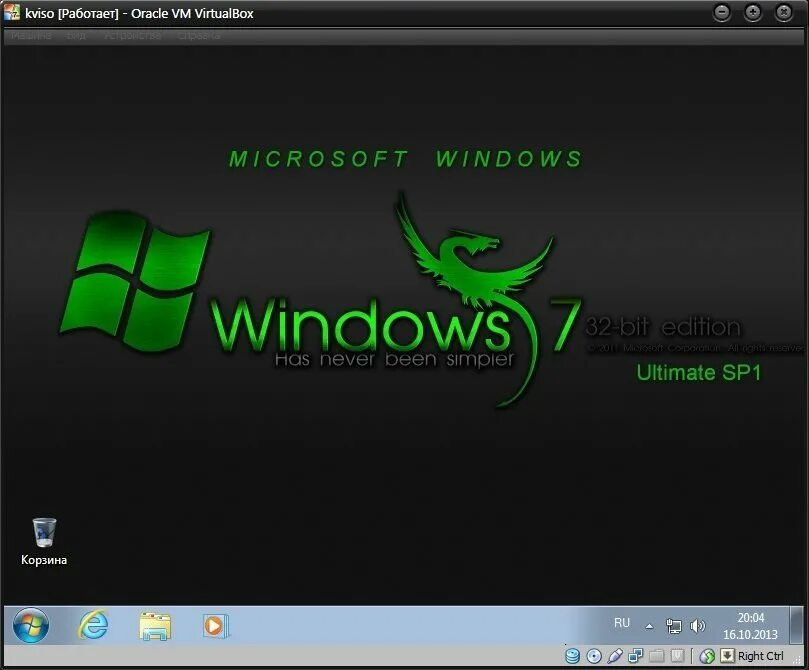This screenshot has width=809, height=670.
Task: Click the 20:04 clock and date
Action: coord(750,626)
